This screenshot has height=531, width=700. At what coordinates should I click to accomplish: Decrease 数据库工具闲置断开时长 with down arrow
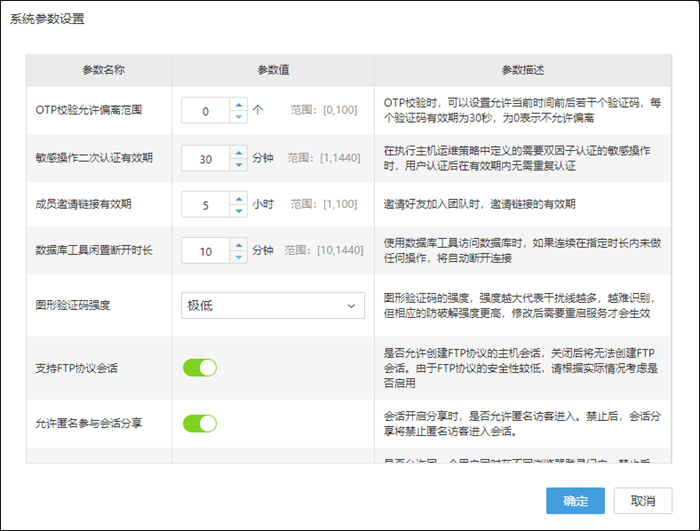[x=238, y=258]
